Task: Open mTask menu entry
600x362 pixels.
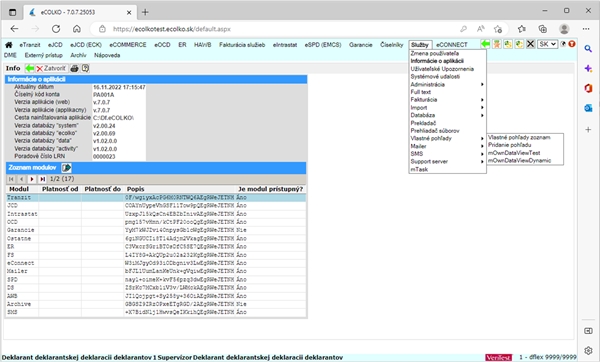Action: (x=419, y=169)
